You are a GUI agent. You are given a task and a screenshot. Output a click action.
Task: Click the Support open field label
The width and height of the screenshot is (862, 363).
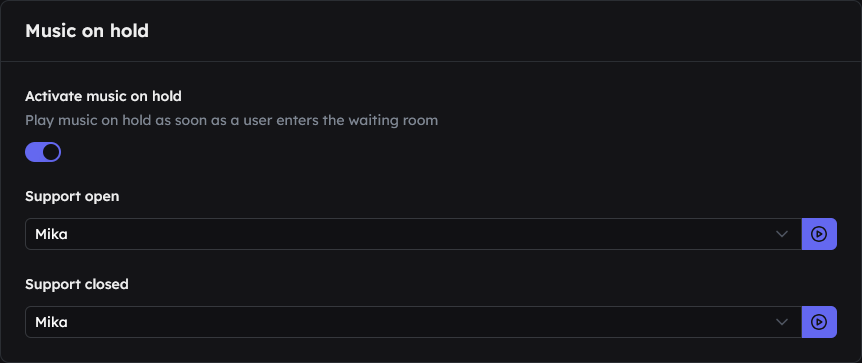point(72,196)
